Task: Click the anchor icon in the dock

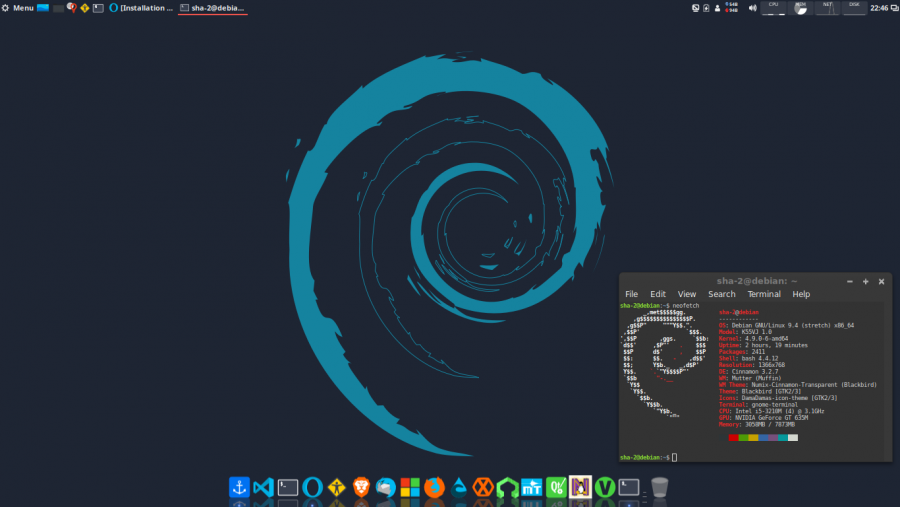Action: [x=239, y=487]
